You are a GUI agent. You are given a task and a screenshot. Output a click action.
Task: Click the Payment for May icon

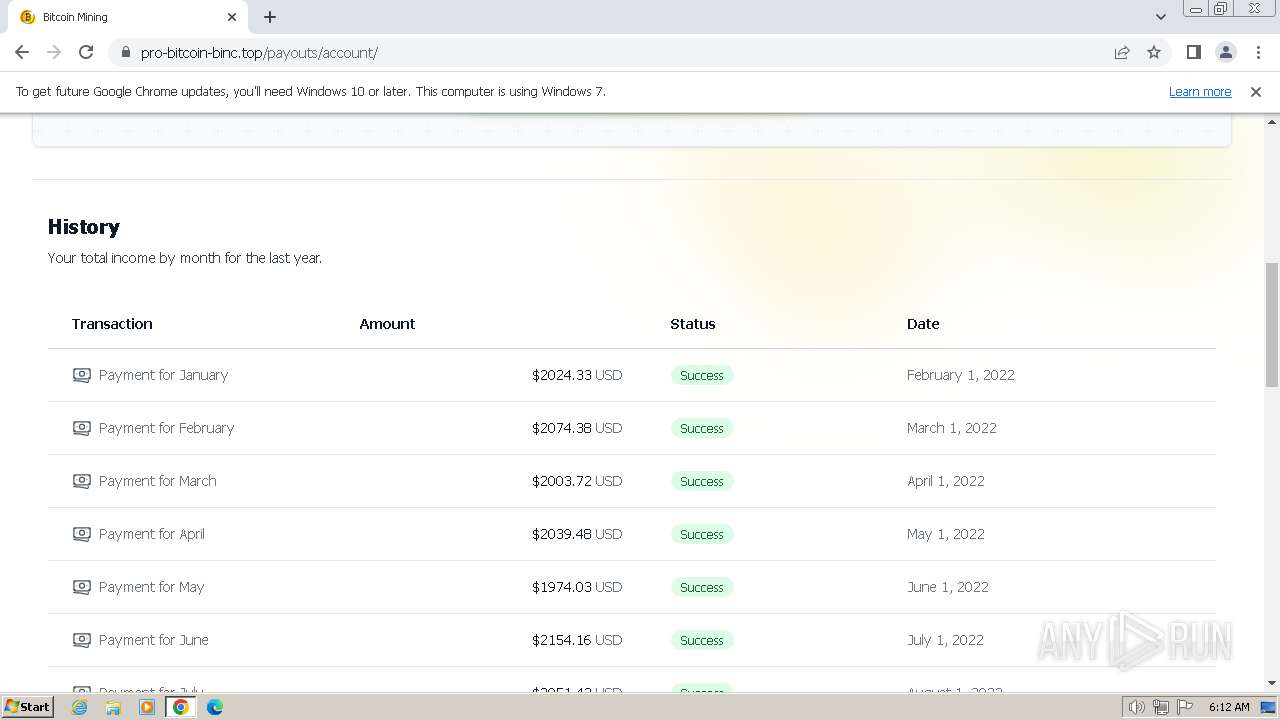click(x=82, y=587)
